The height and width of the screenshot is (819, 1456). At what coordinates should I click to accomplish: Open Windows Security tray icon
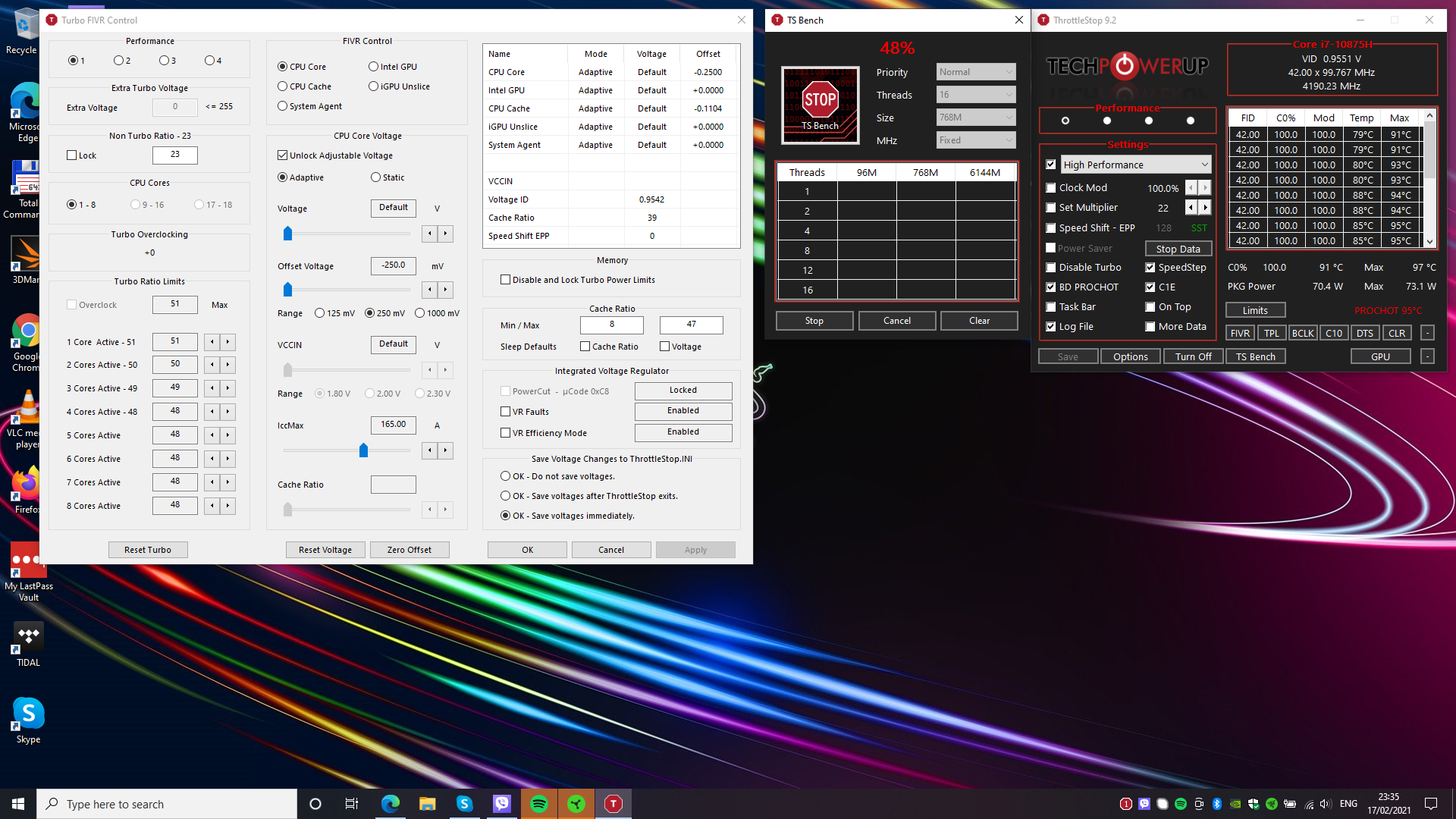pyautogui.click(x=1254, y=804)
